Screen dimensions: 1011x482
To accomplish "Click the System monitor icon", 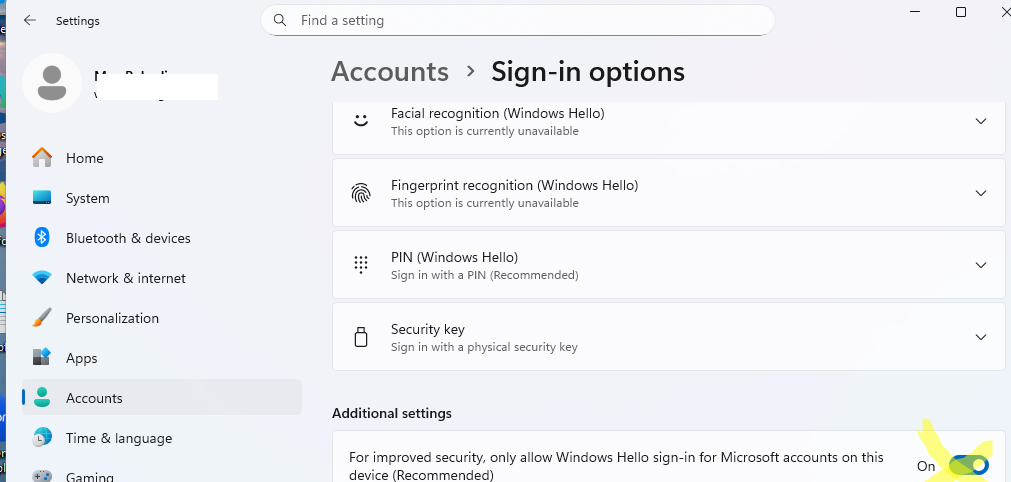I will pos(42,198).
